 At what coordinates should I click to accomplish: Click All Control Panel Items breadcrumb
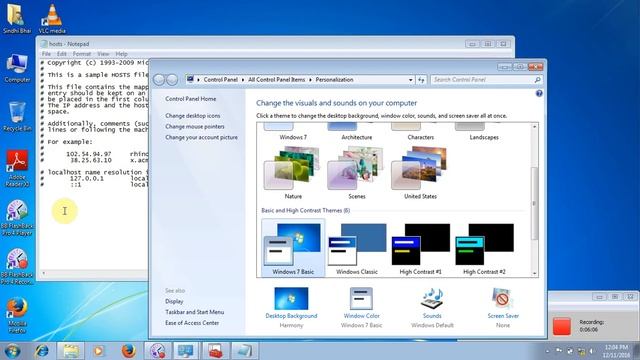click(x=276, y=80)
